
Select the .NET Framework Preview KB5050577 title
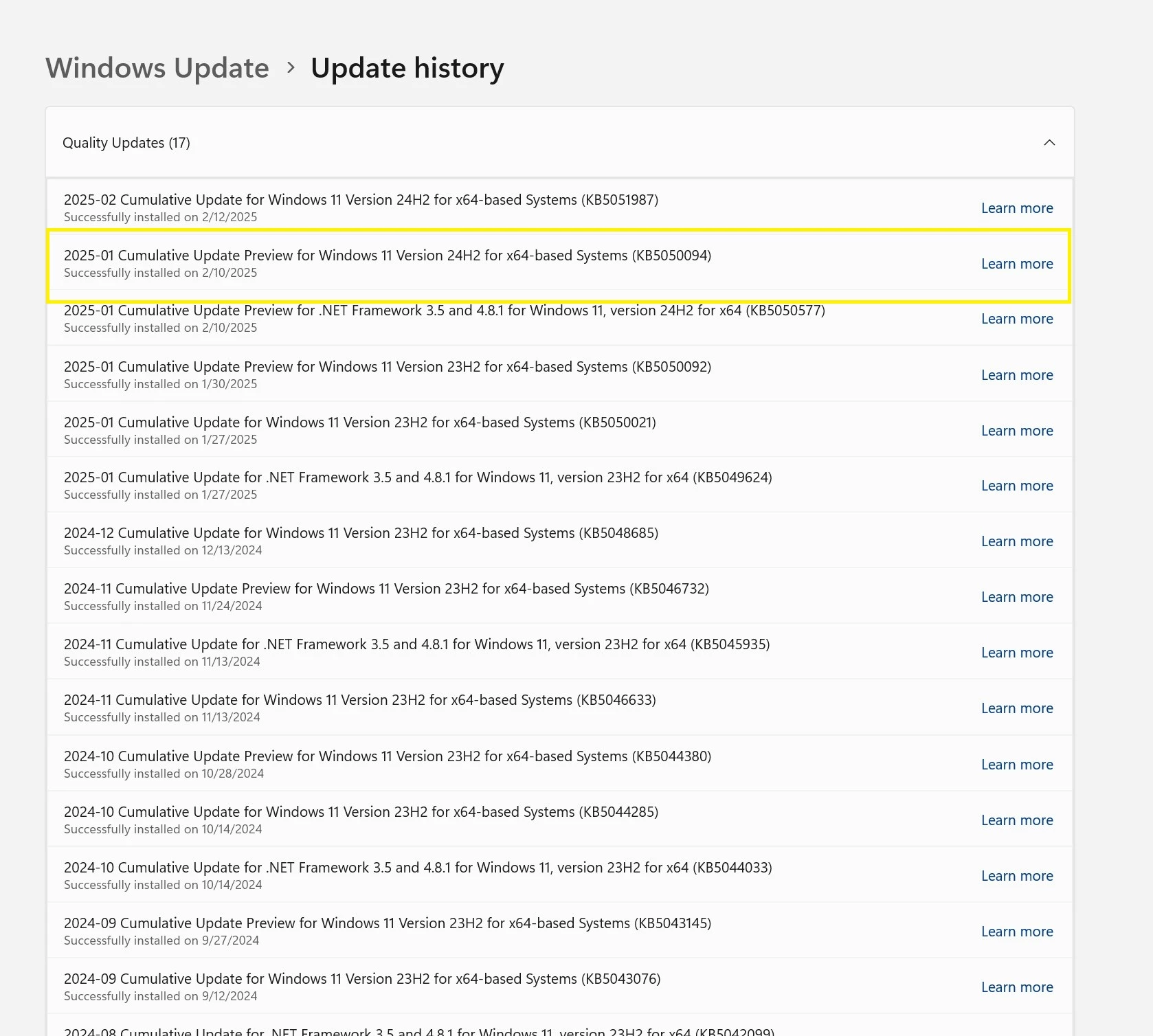[x=445, y=311]
